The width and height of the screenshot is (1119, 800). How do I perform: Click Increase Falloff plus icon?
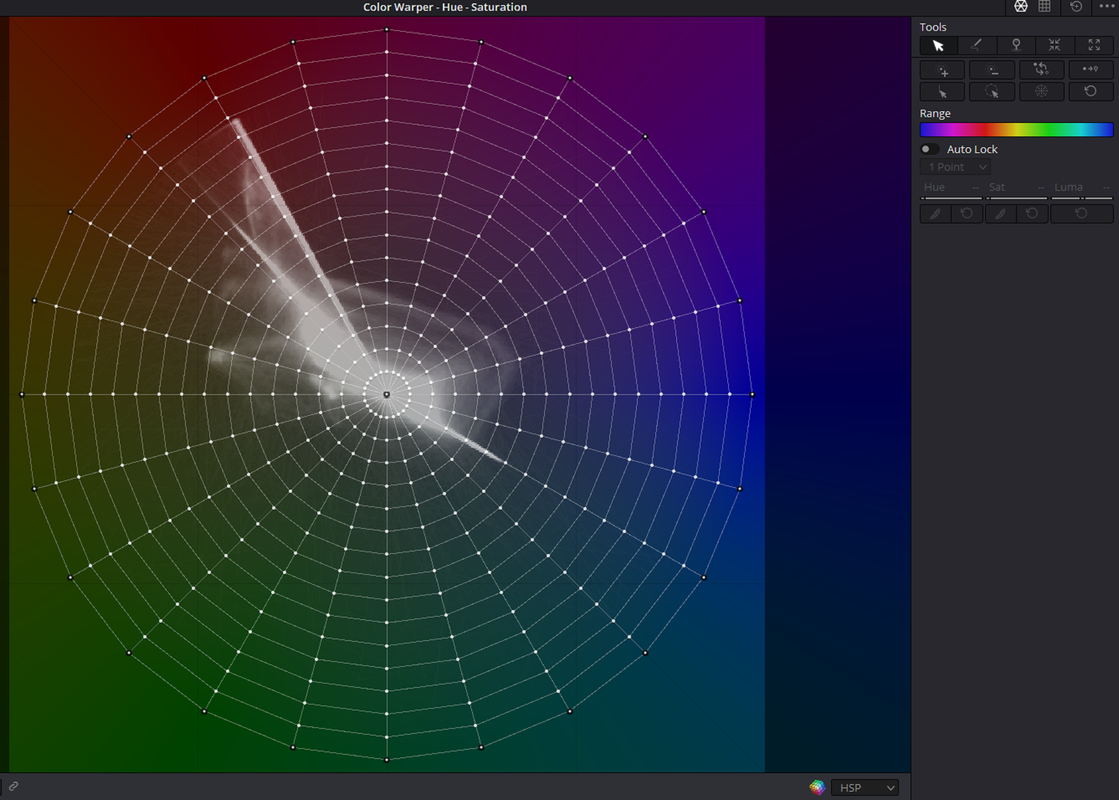click(943, 70)
